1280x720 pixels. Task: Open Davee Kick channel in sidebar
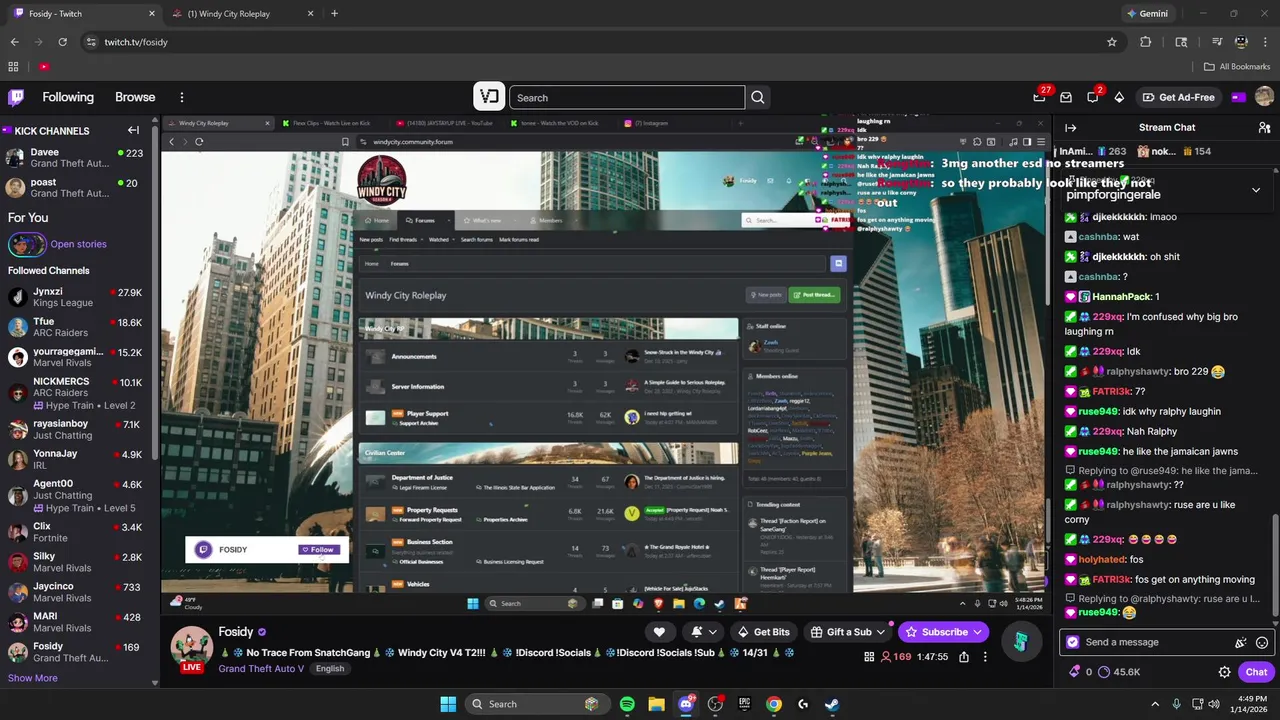coord(75,158)
